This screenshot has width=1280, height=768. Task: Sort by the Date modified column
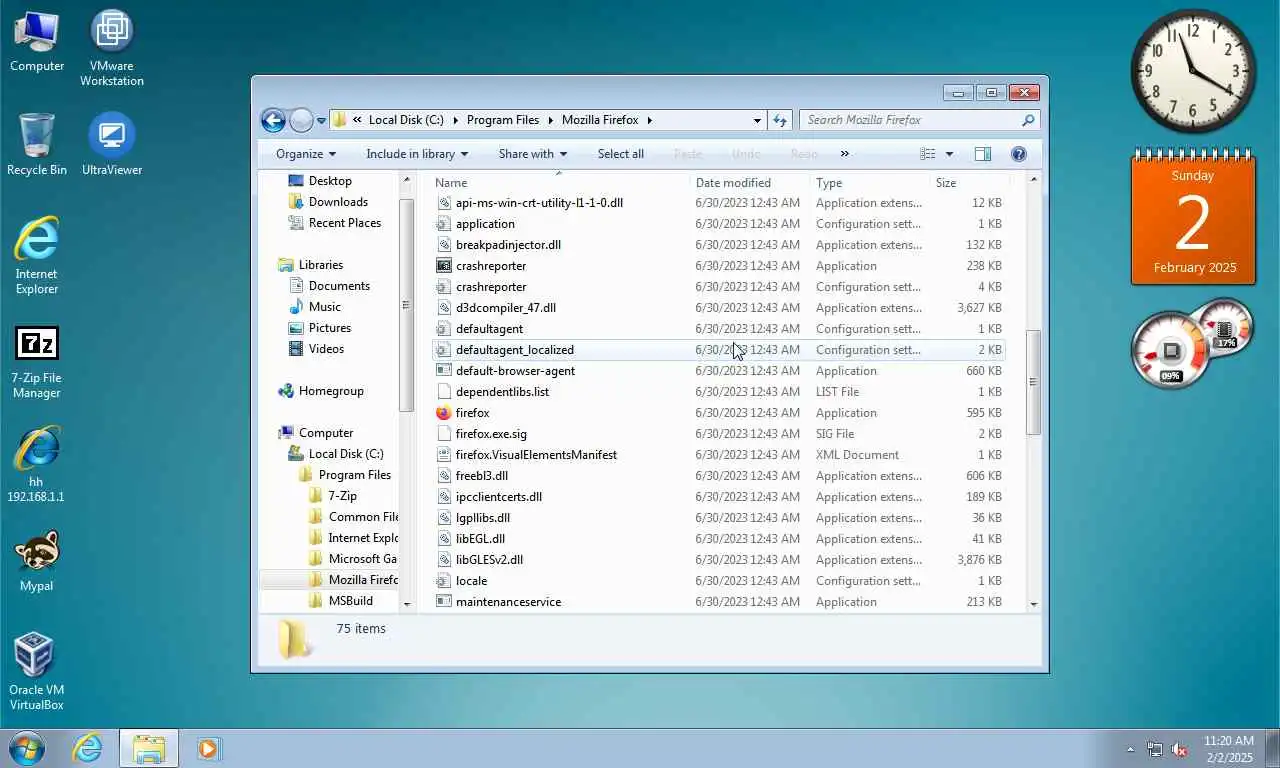click(750, 183)
